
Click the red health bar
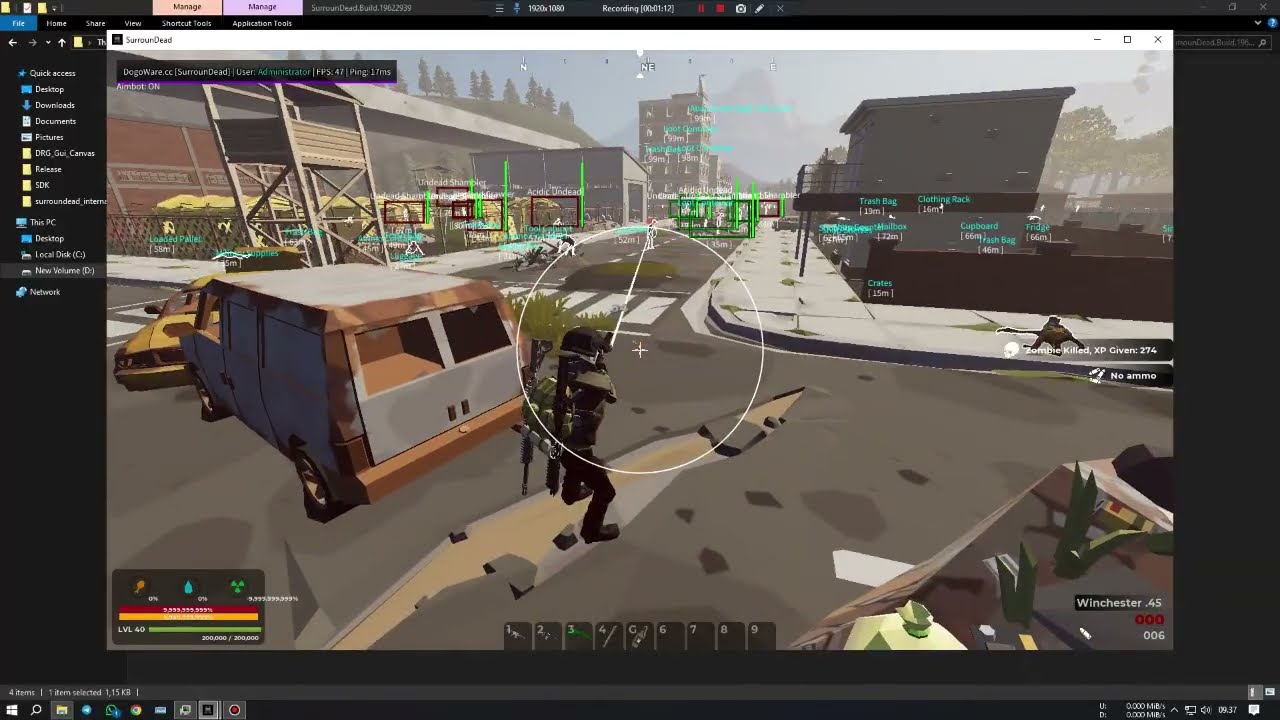tap(188, 609)
